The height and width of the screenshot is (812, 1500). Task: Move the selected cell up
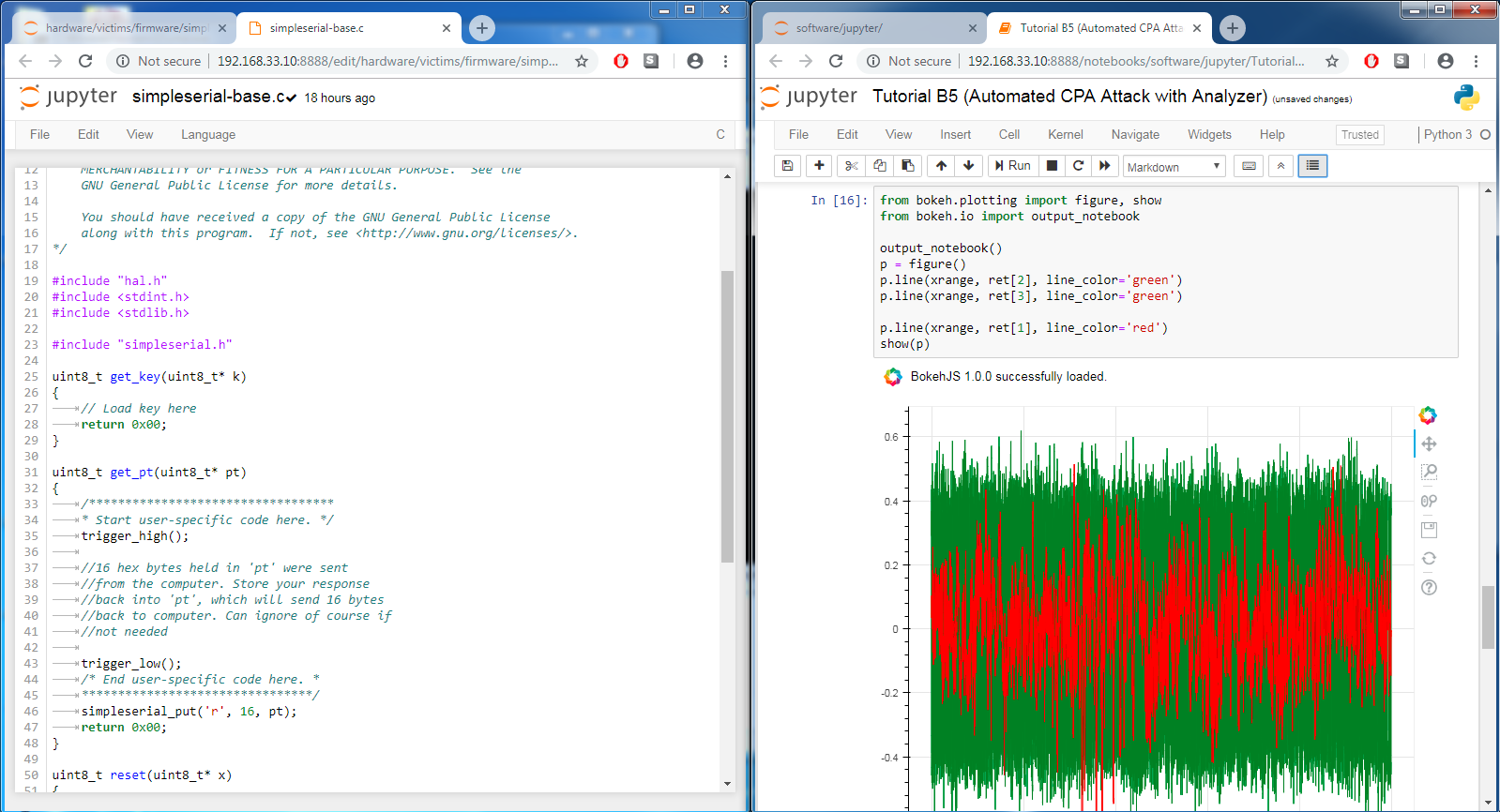(x=941, y=166)
